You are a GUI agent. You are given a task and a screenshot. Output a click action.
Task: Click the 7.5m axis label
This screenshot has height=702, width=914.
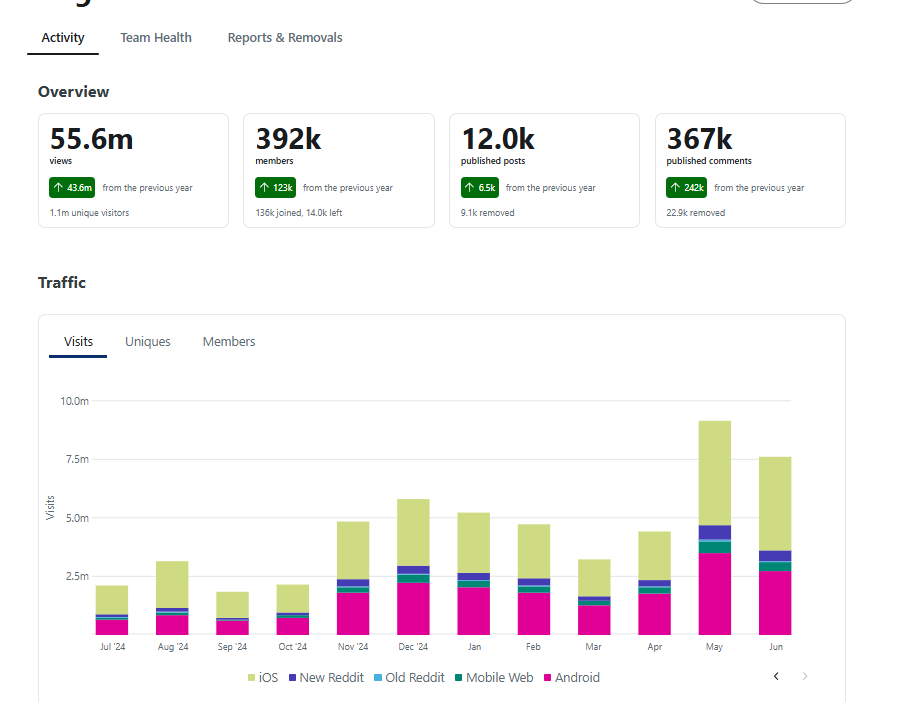click(77, 459)
